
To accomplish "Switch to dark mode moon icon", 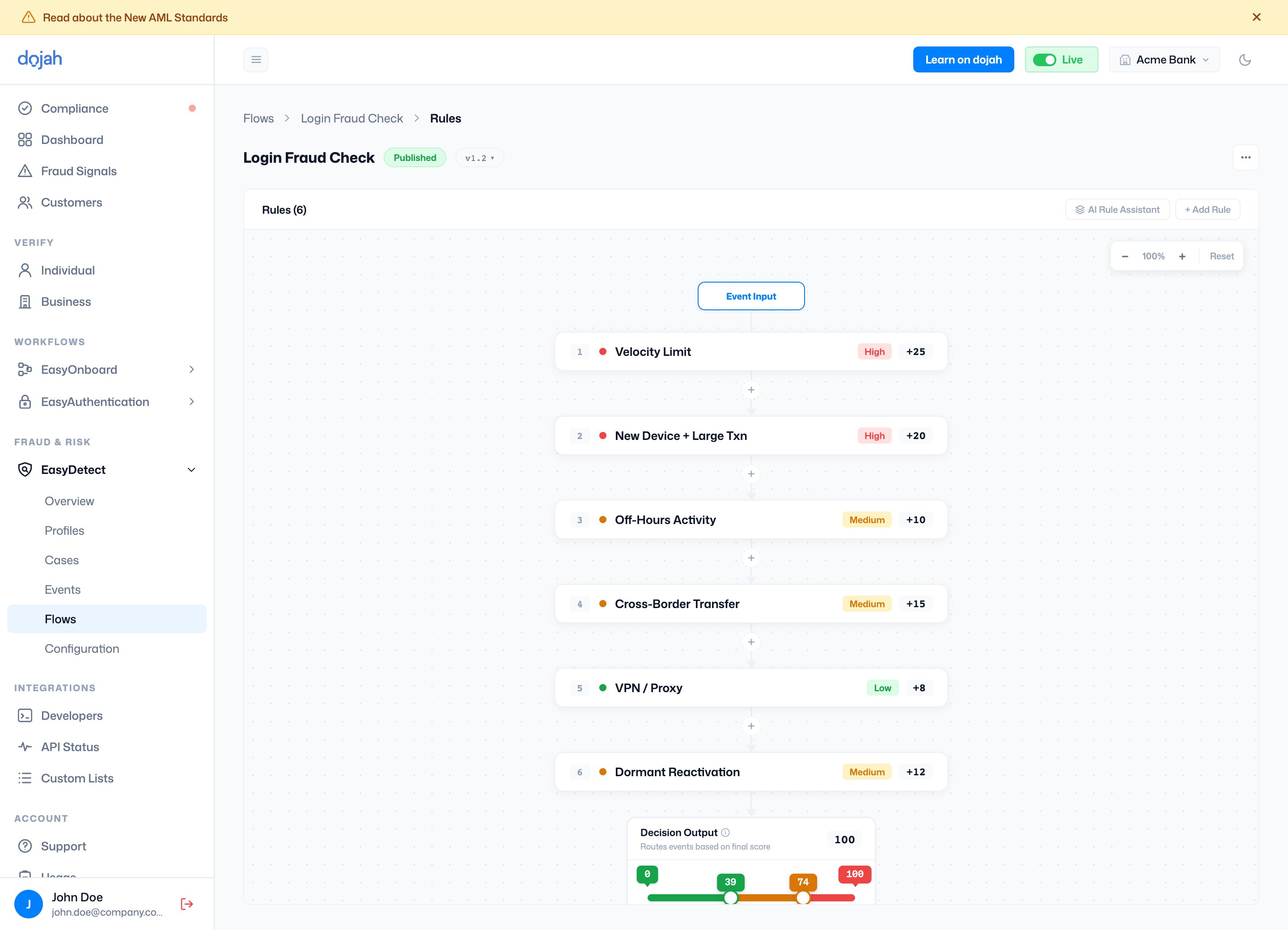I will tap(1245, 59).
